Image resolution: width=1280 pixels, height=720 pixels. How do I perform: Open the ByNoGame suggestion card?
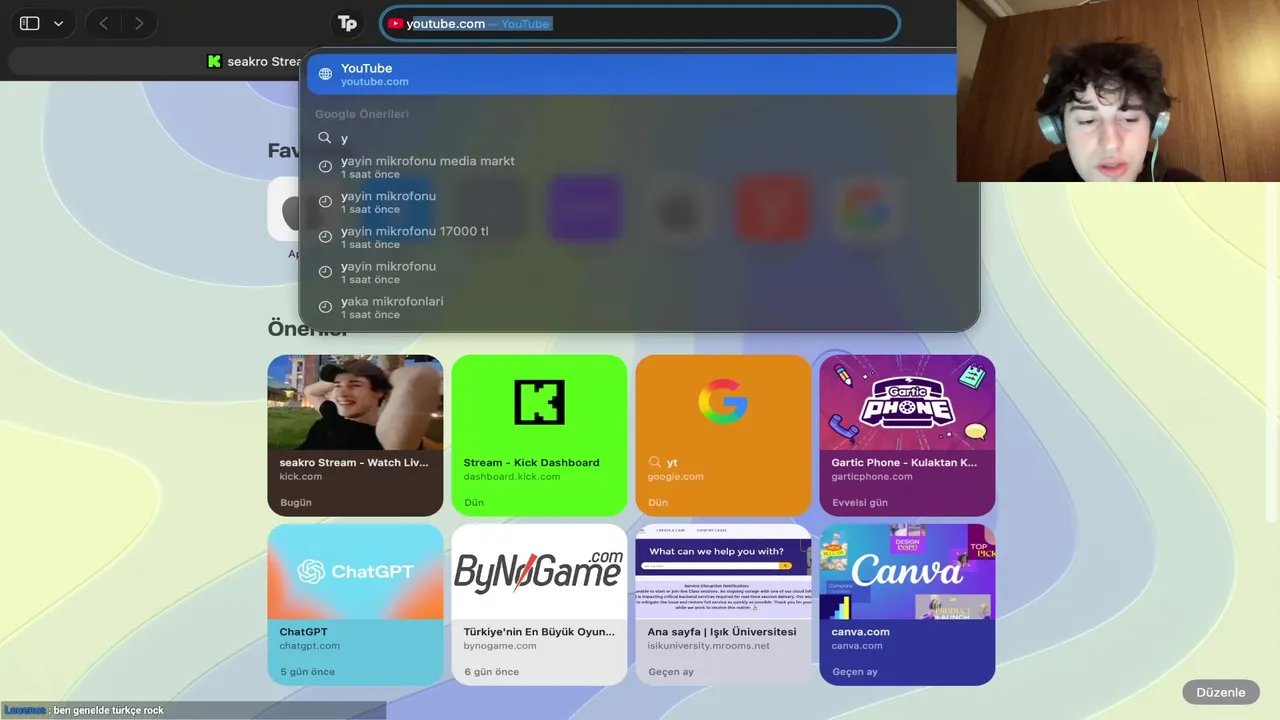(539, 604)
